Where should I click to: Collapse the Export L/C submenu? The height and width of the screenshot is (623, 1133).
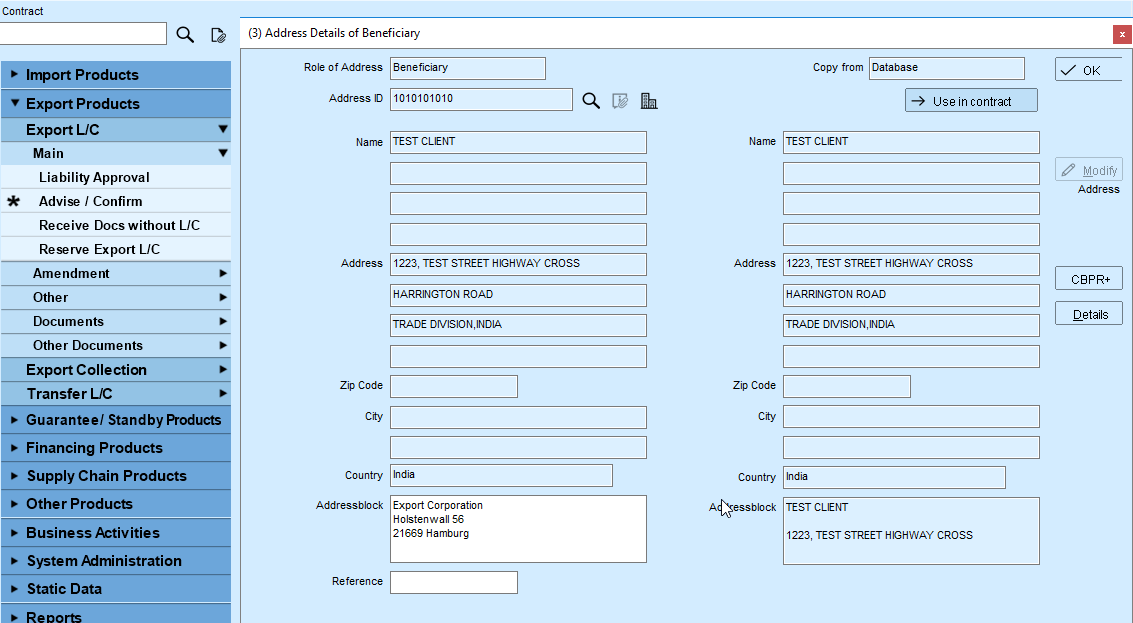click(116, 129)
